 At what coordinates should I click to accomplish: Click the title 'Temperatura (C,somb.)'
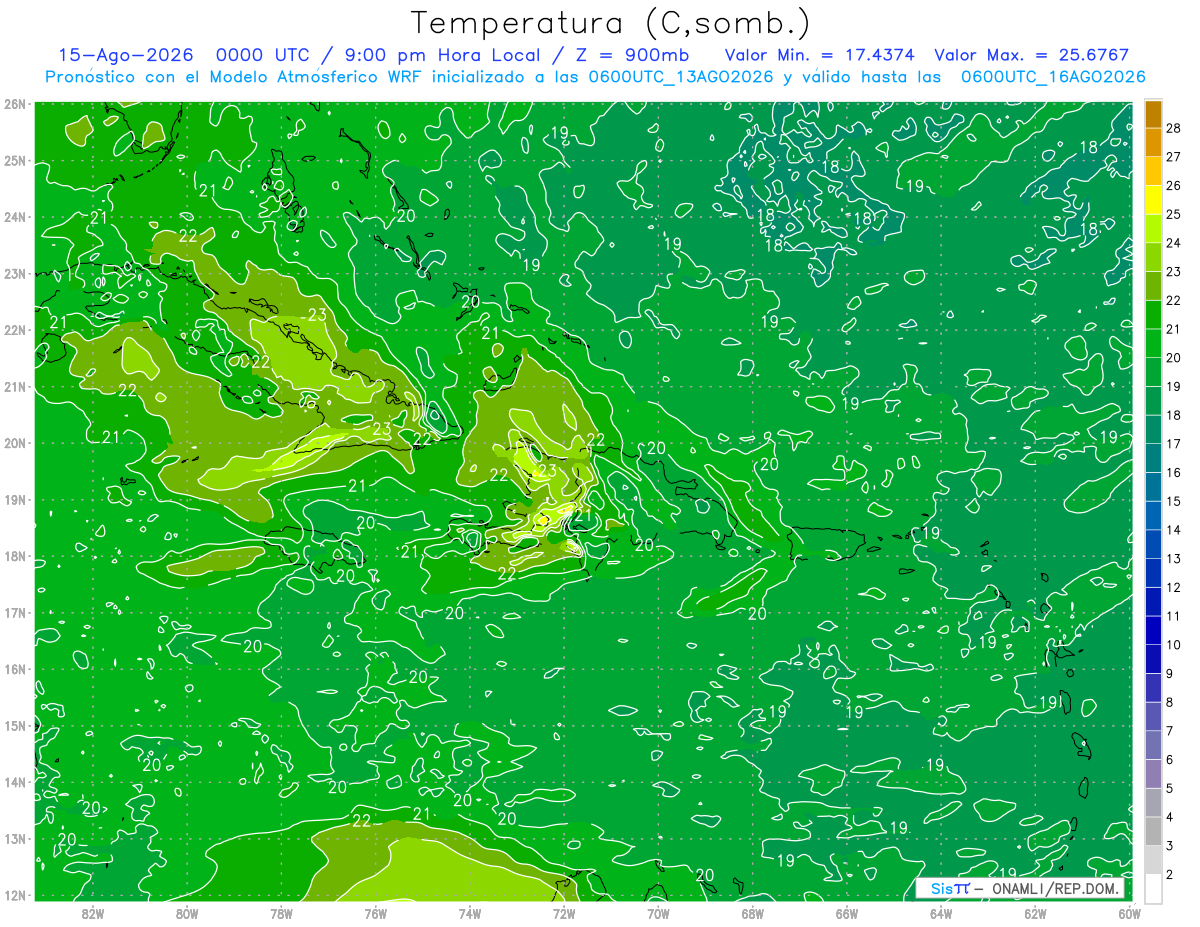(611, 24)
